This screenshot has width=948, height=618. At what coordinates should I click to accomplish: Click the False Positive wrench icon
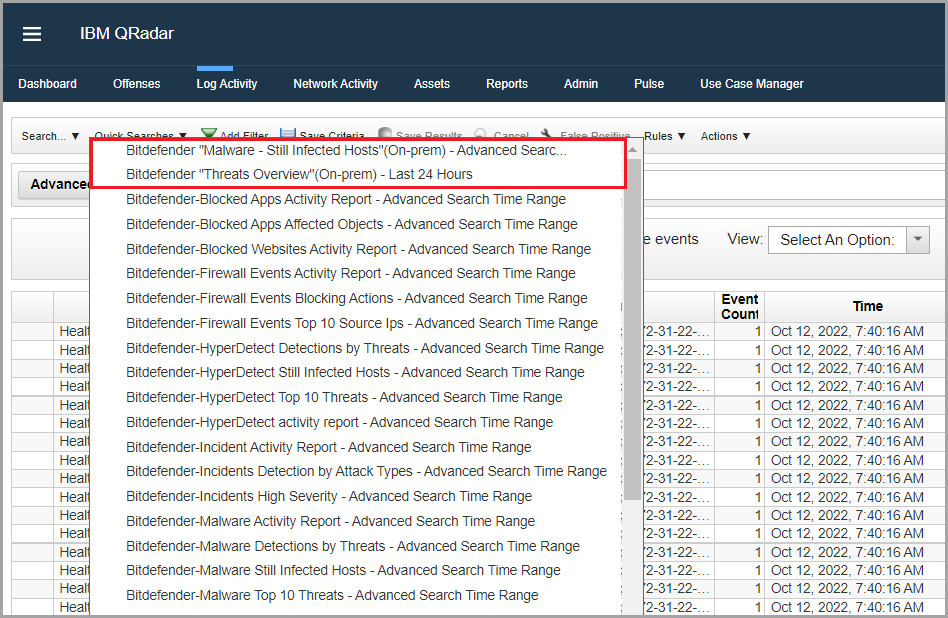click(x=547, y=135)
